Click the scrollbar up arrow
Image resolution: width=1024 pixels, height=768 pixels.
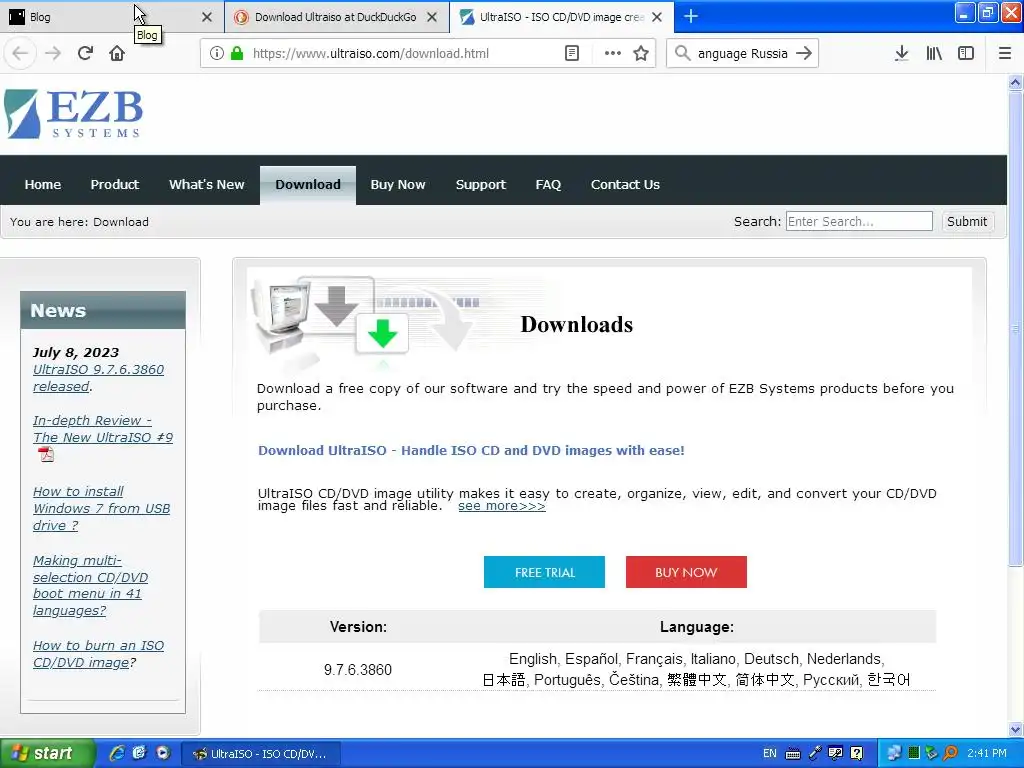(1015, 82)
